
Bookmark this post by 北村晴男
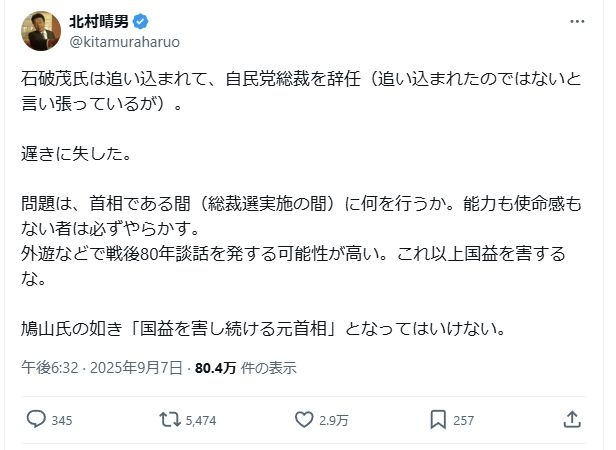click(x=437, y=419)
